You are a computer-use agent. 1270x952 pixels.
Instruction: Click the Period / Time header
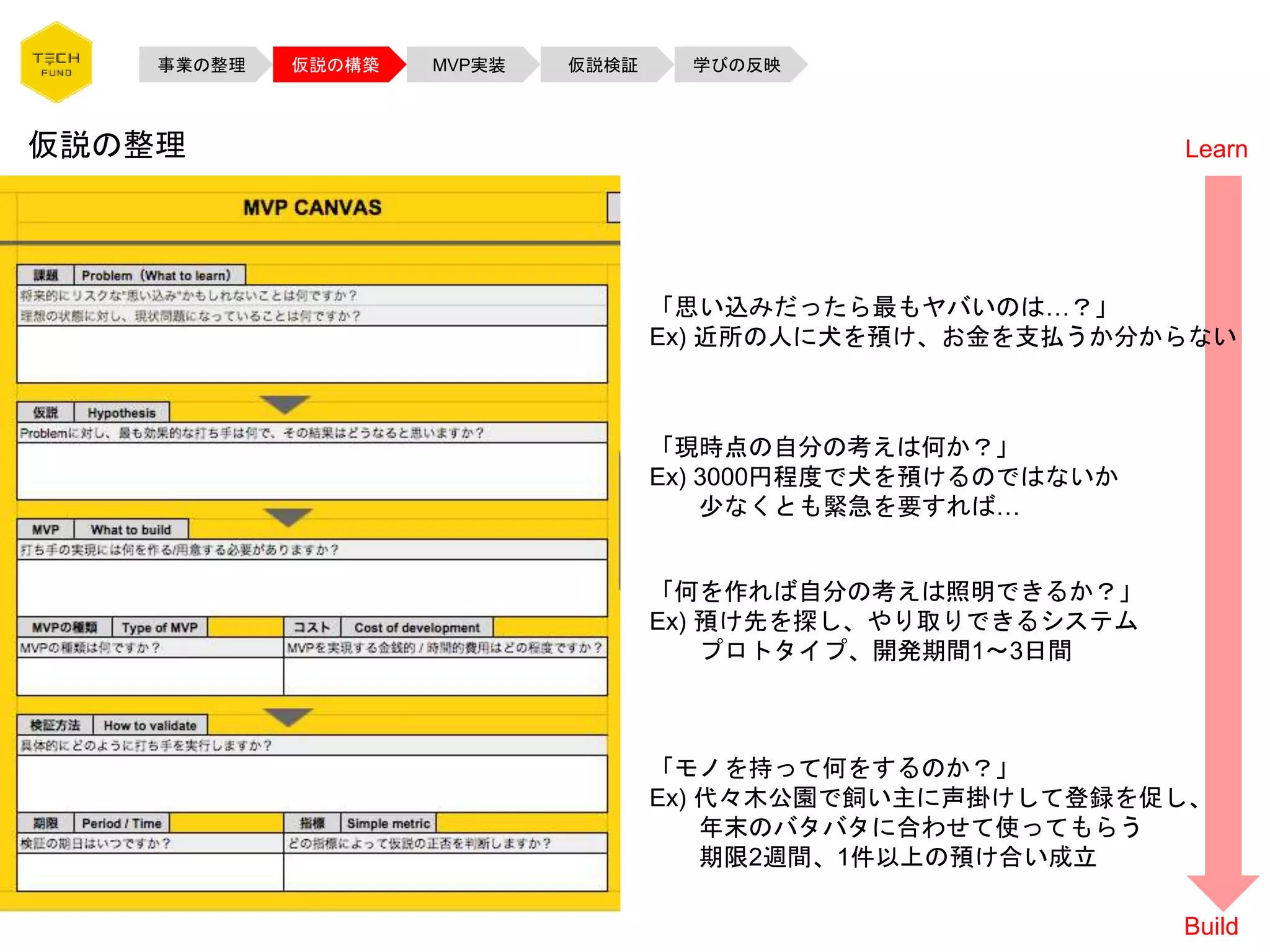pyautogui.click(x=122, y=823)
